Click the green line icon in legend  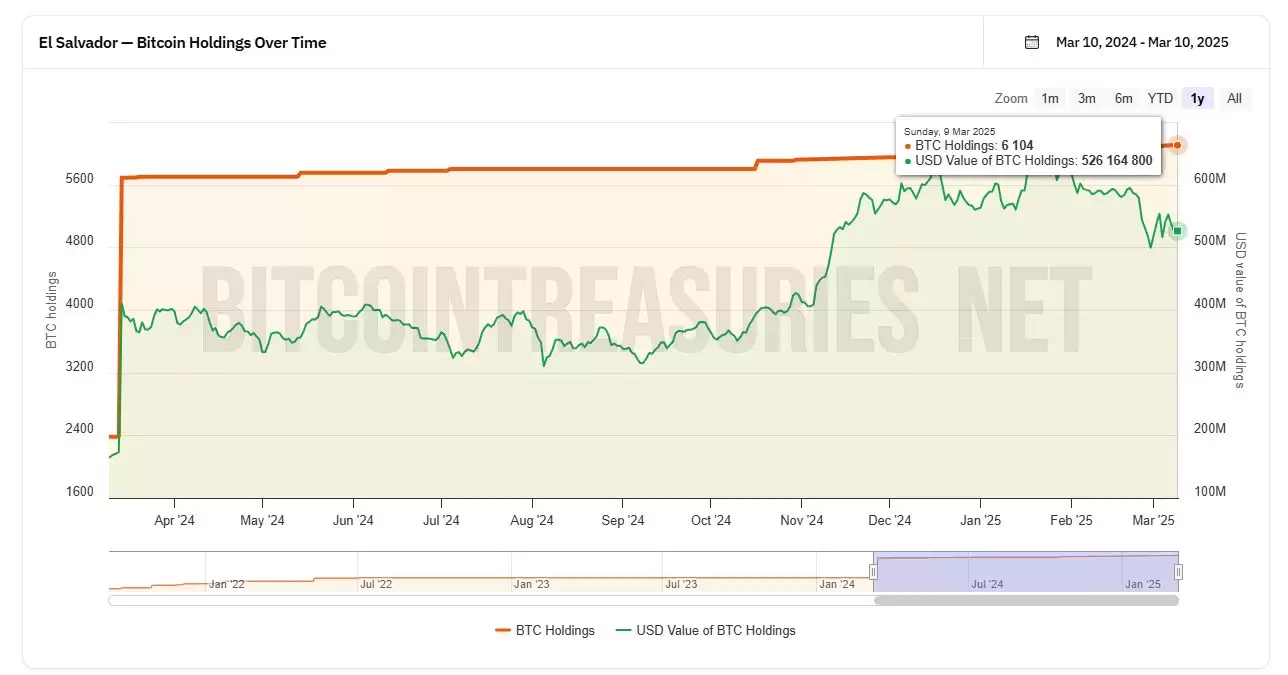coord(624,630)
